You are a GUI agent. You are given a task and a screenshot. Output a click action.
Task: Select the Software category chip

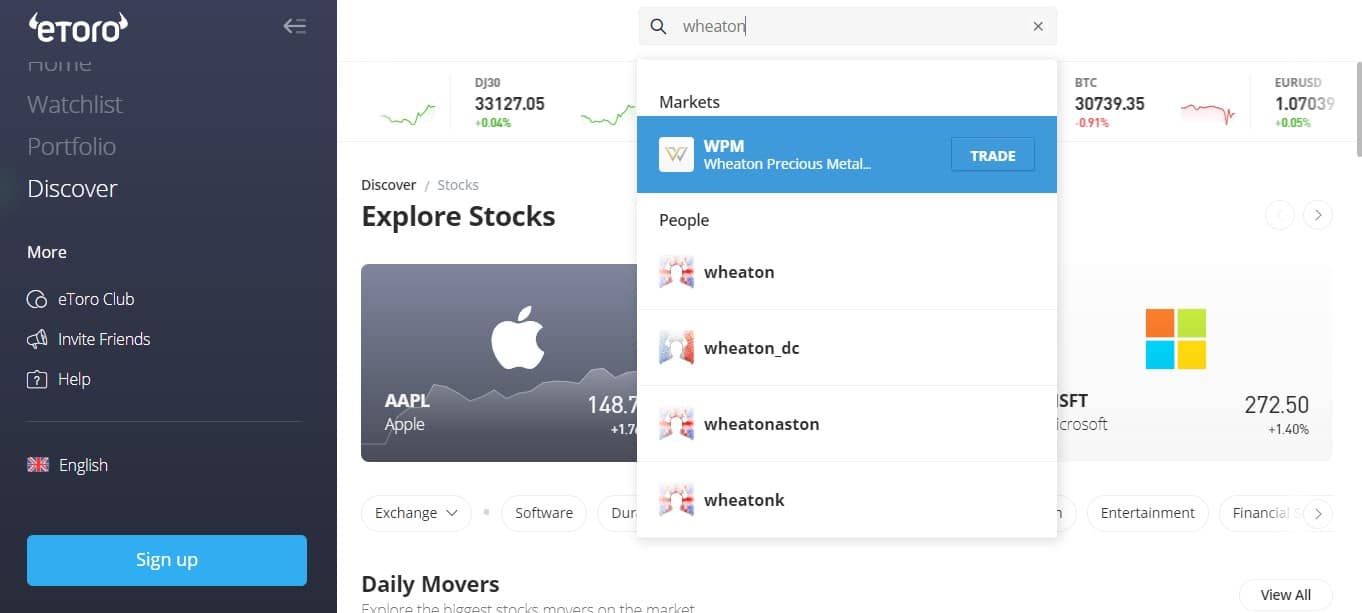point(544,513)
